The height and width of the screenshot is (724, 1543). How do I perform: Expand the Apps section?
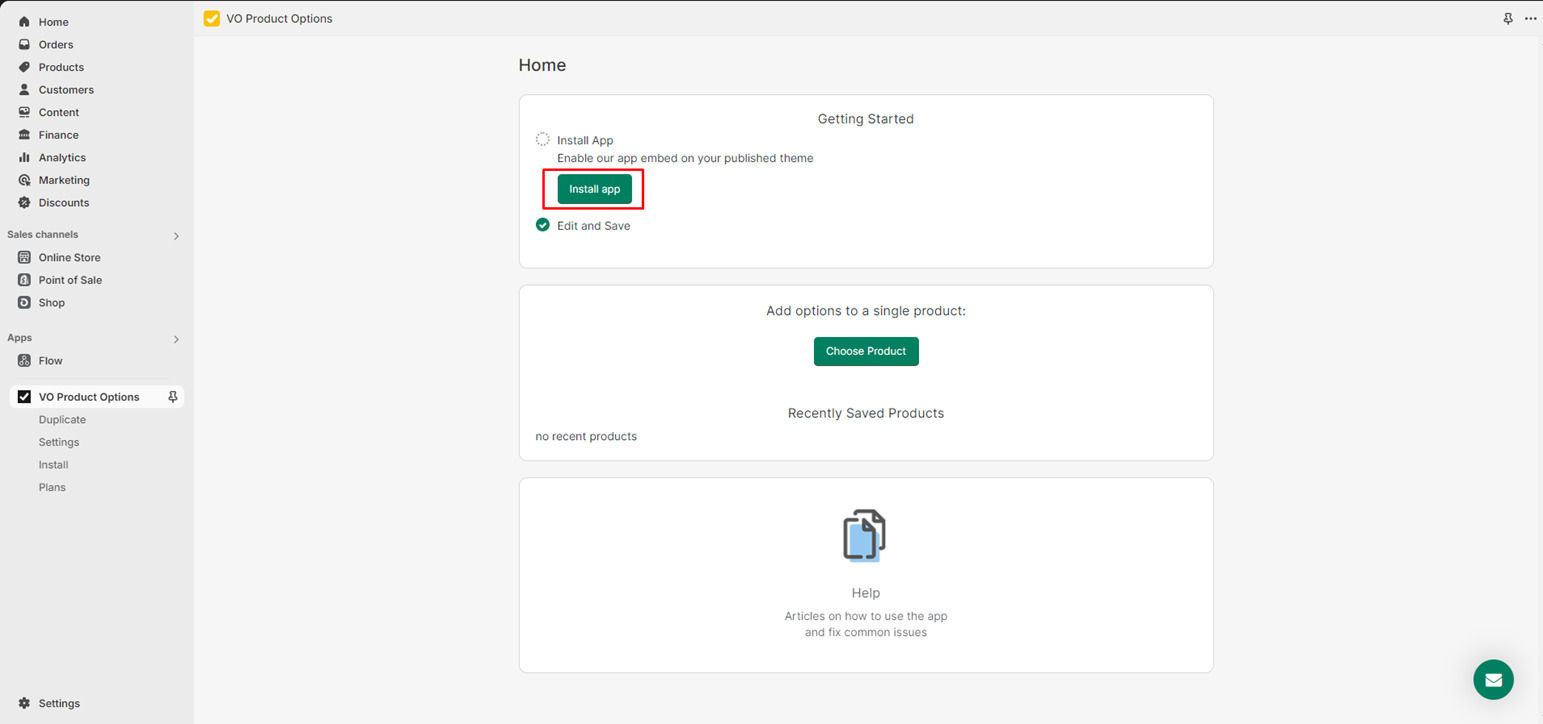176,338
